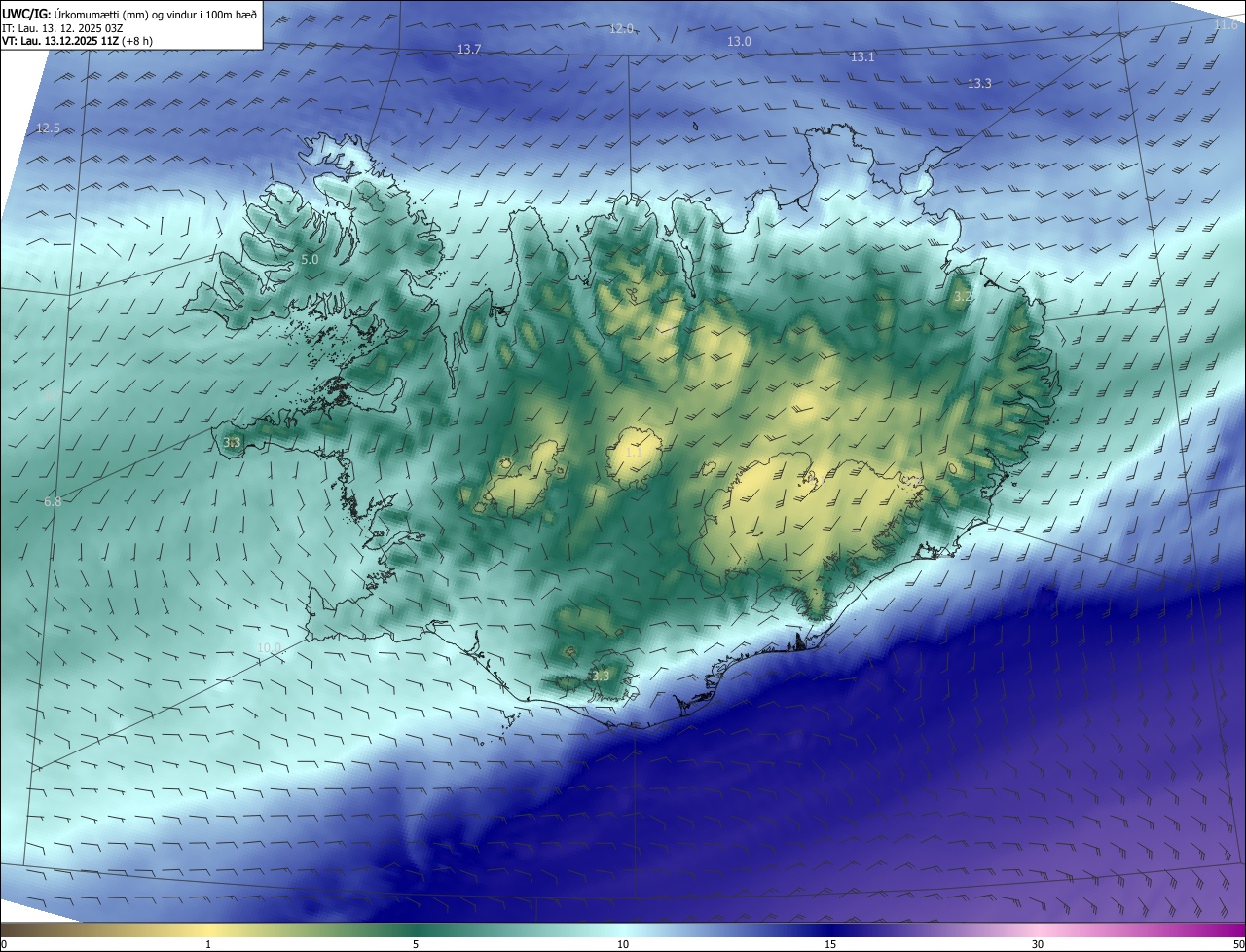Click the 13.7 value label on the map
The height and width of the screenshot is (952, 1246).
point(469,49)
